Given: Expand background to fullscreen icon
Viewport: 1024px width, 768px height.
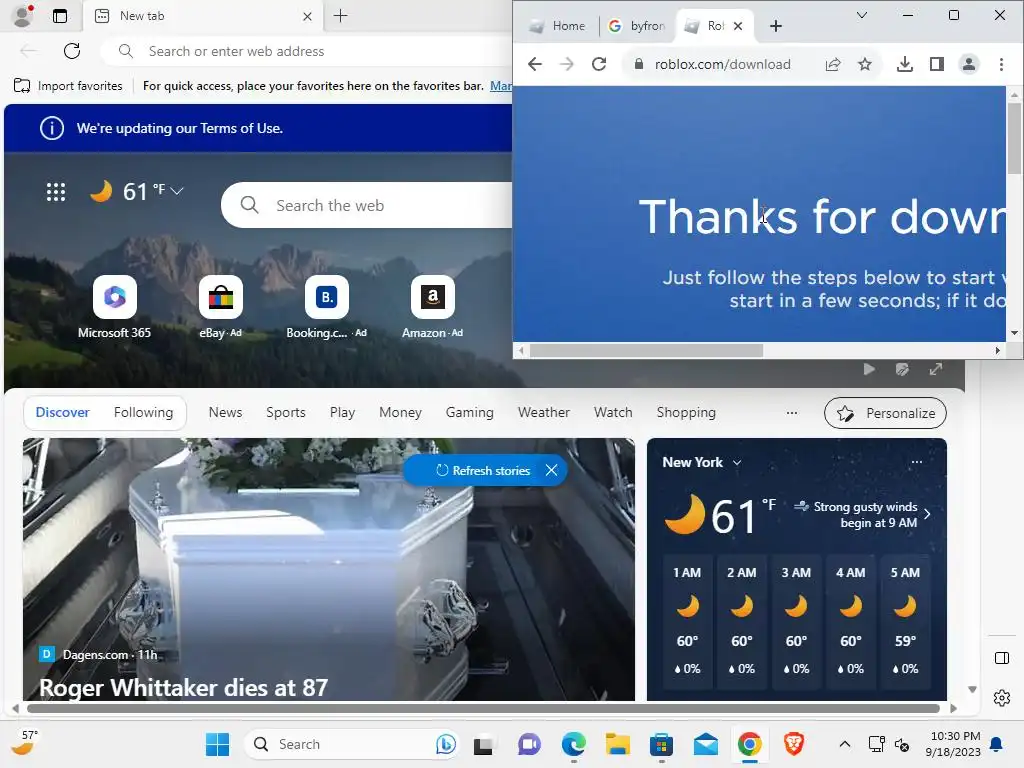Looking at the screenshot, I should pos(936,369).
